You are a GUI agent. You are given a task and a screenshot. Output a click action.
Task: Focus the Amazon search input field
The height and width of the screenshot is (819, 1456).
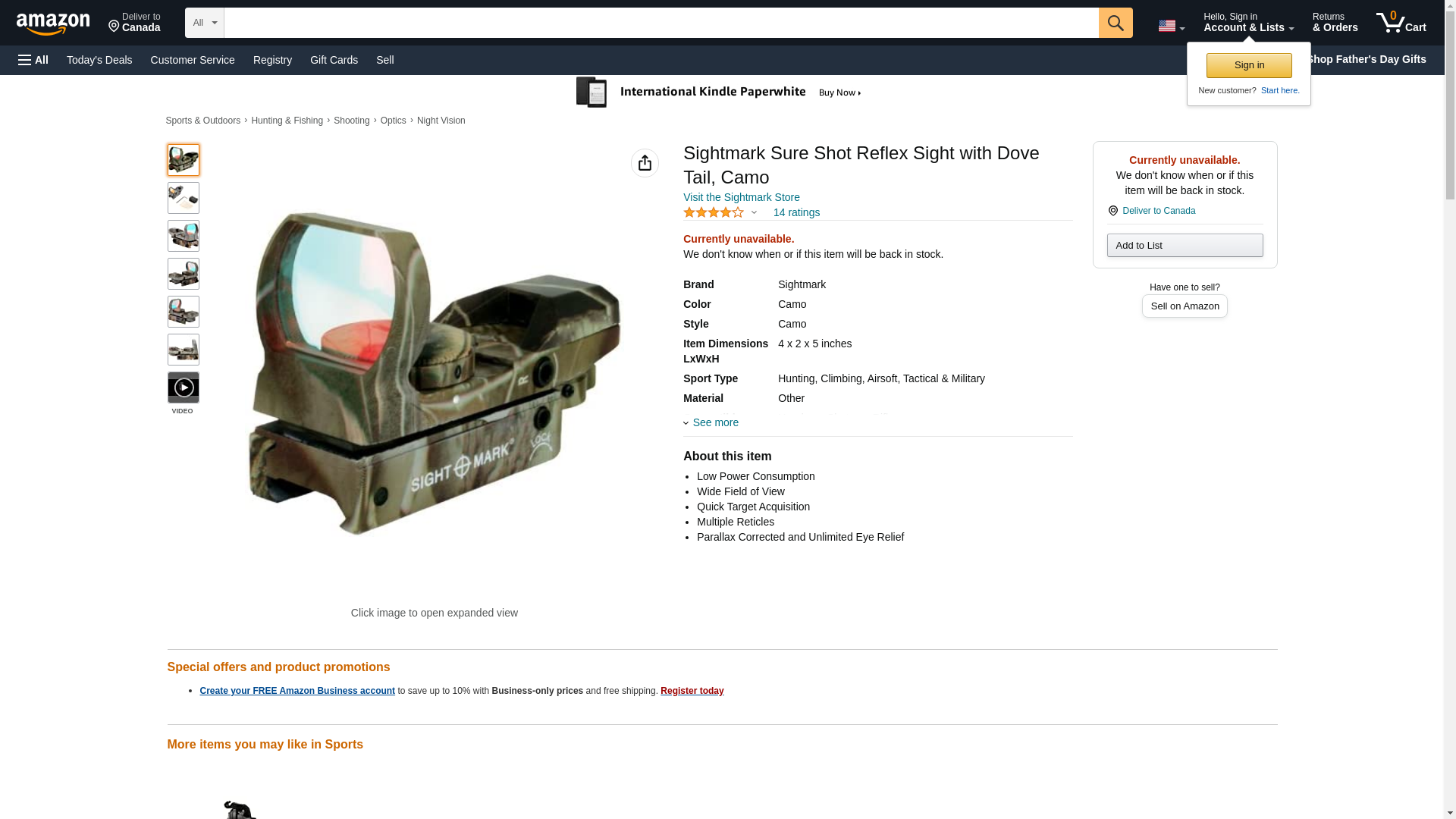point(660,23)
